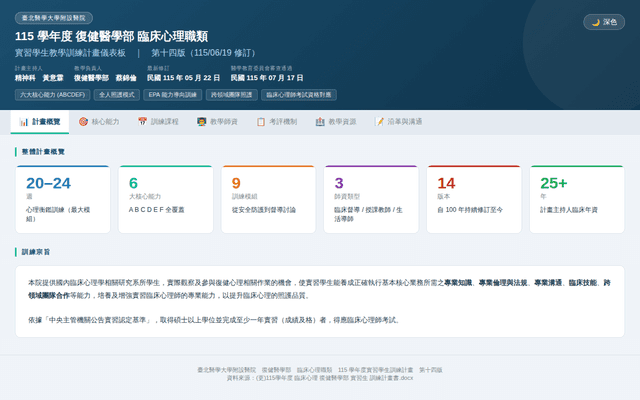
Task: Click the 六大核心能力 (ABCDEF) tag
Action: click(x=53, y=95)
